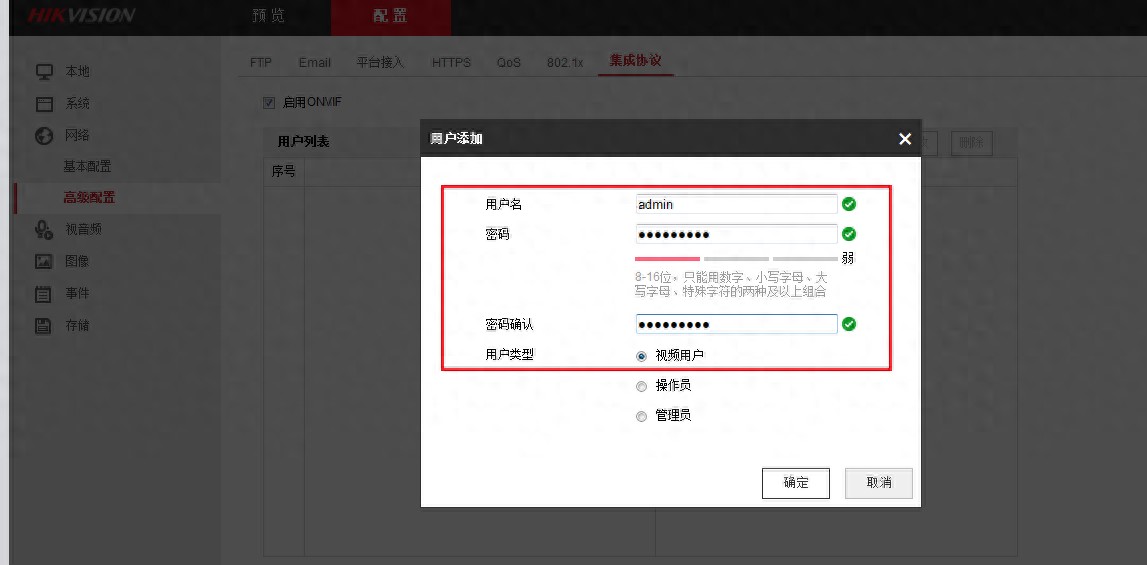
Task: Toggle the 启用ONVIF checkbox
Action: (269, 102)
